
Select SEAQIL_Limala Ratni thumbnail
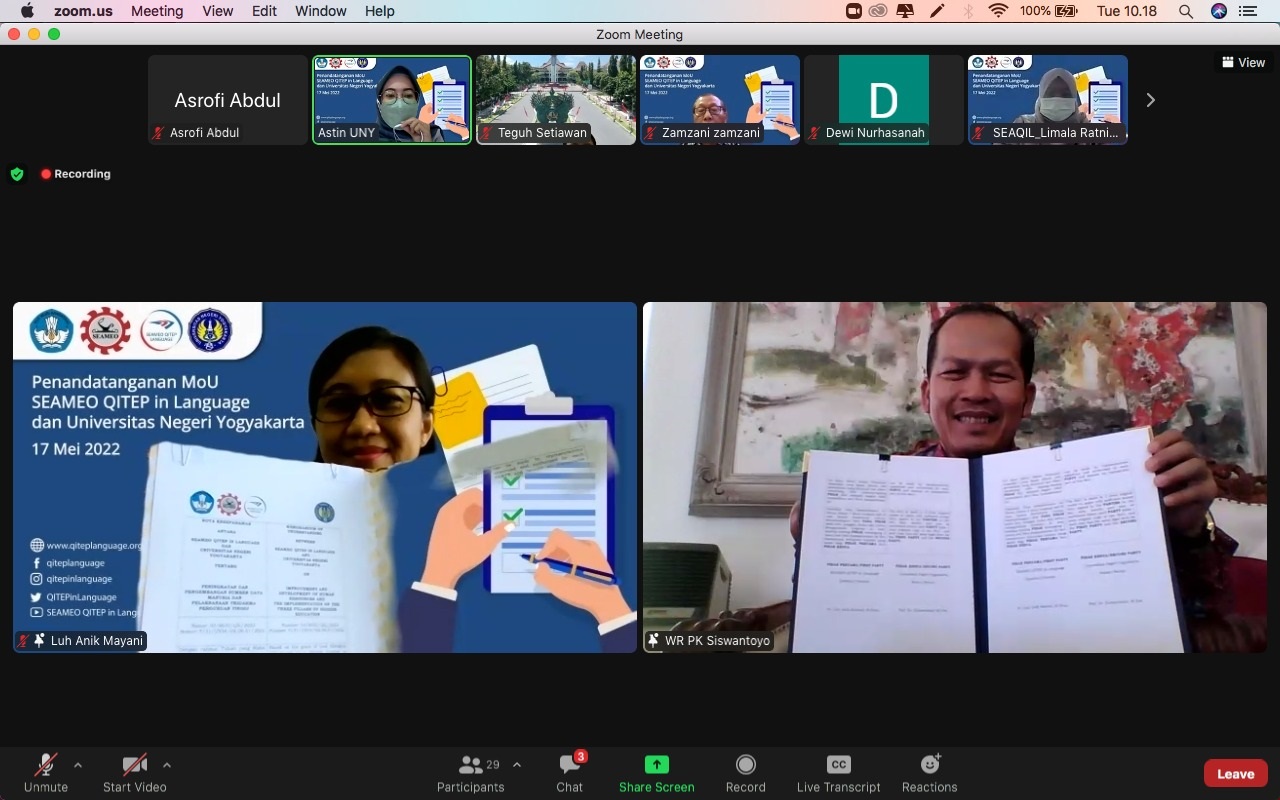tap(1048, 100)
